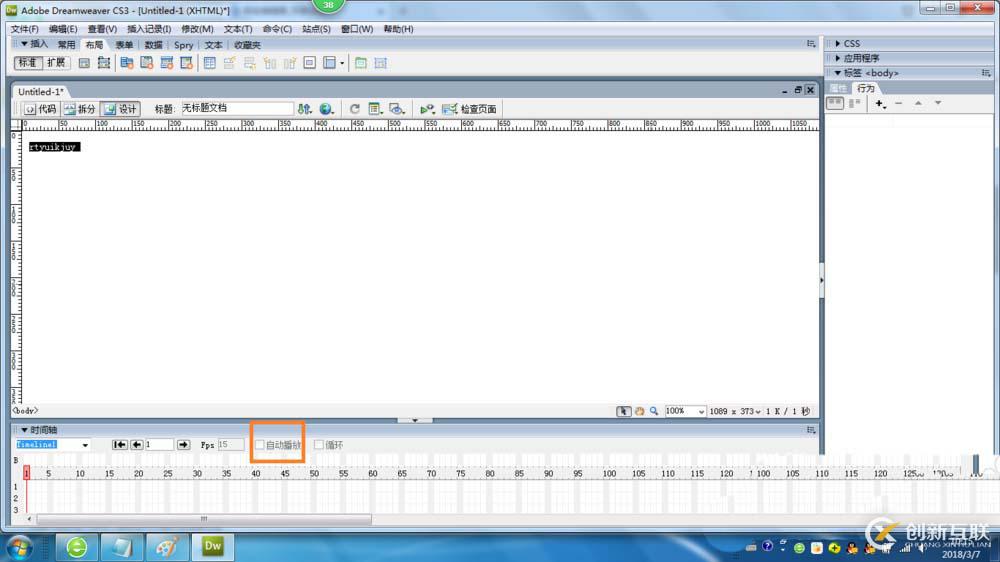Enable the 自动播放 autoplay checkbox

coord(260,445)
